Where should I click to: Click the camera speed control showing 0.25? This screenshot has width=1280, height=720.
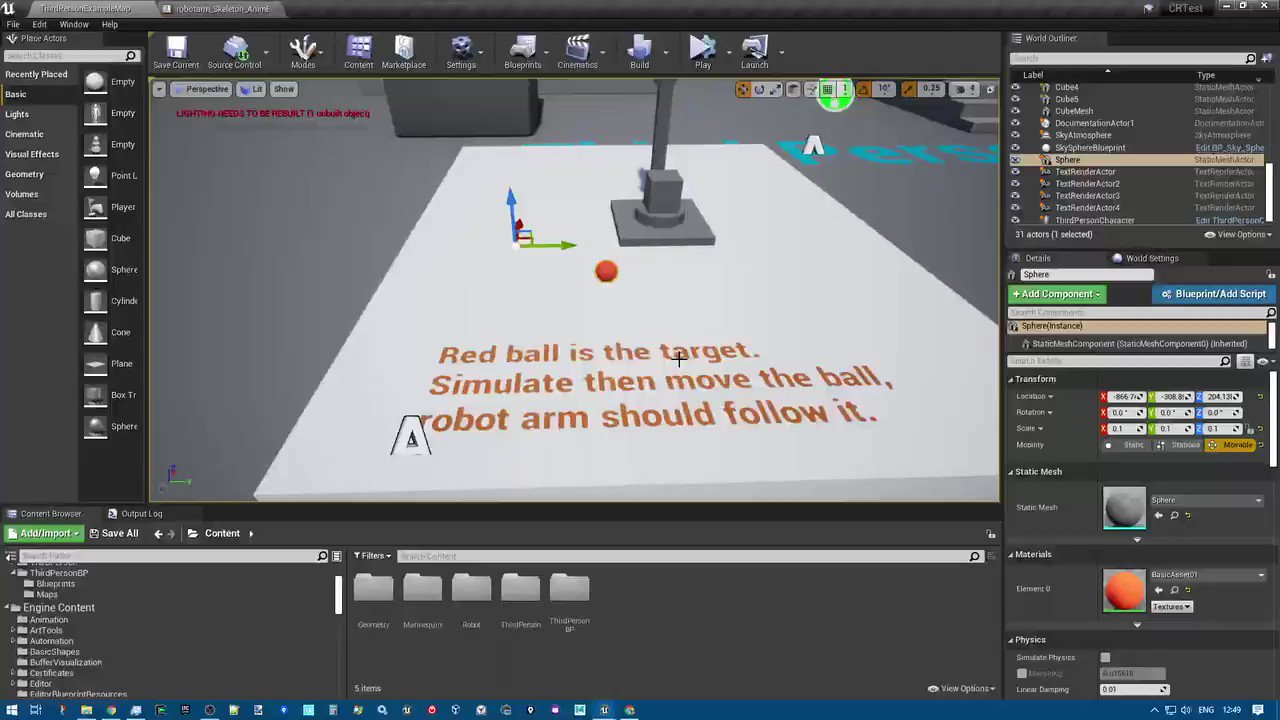(x=930, y=89)
